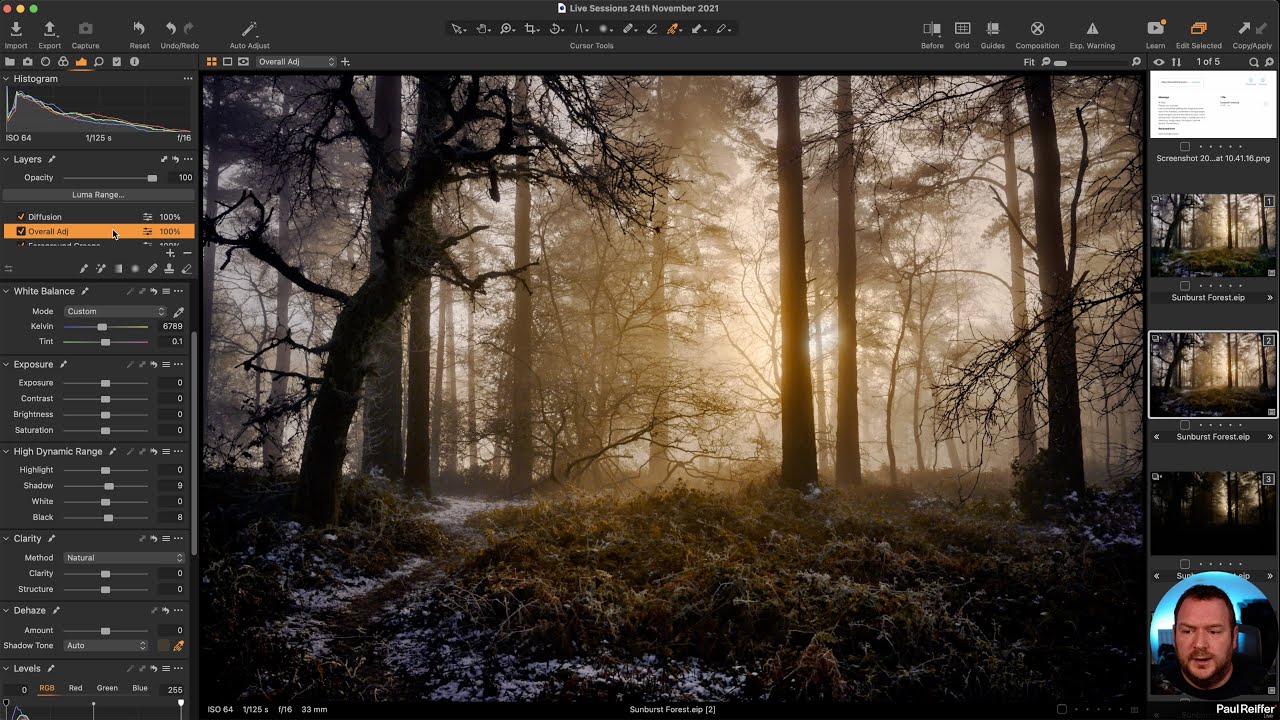Viewport: 1280px width, 720px height.
Task: Select the Erase Mask cursor tool in the top toolbar
Action: coord(652,29)
